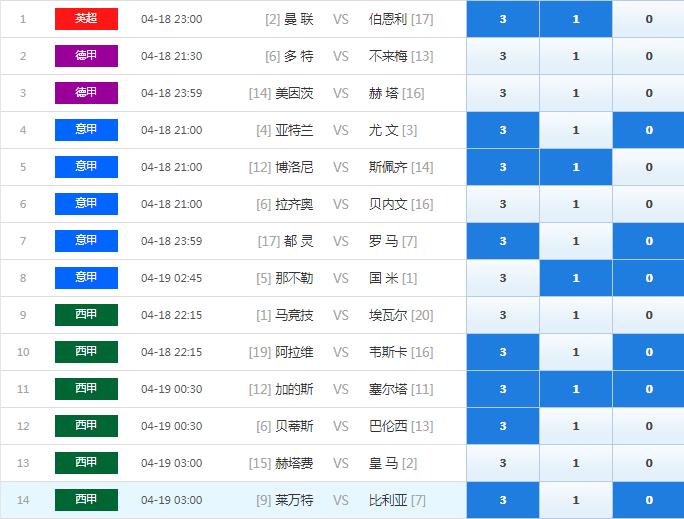Toggle the 0 pick for 博洛尼 vs 斯佩齐

(x=649, y=167)
